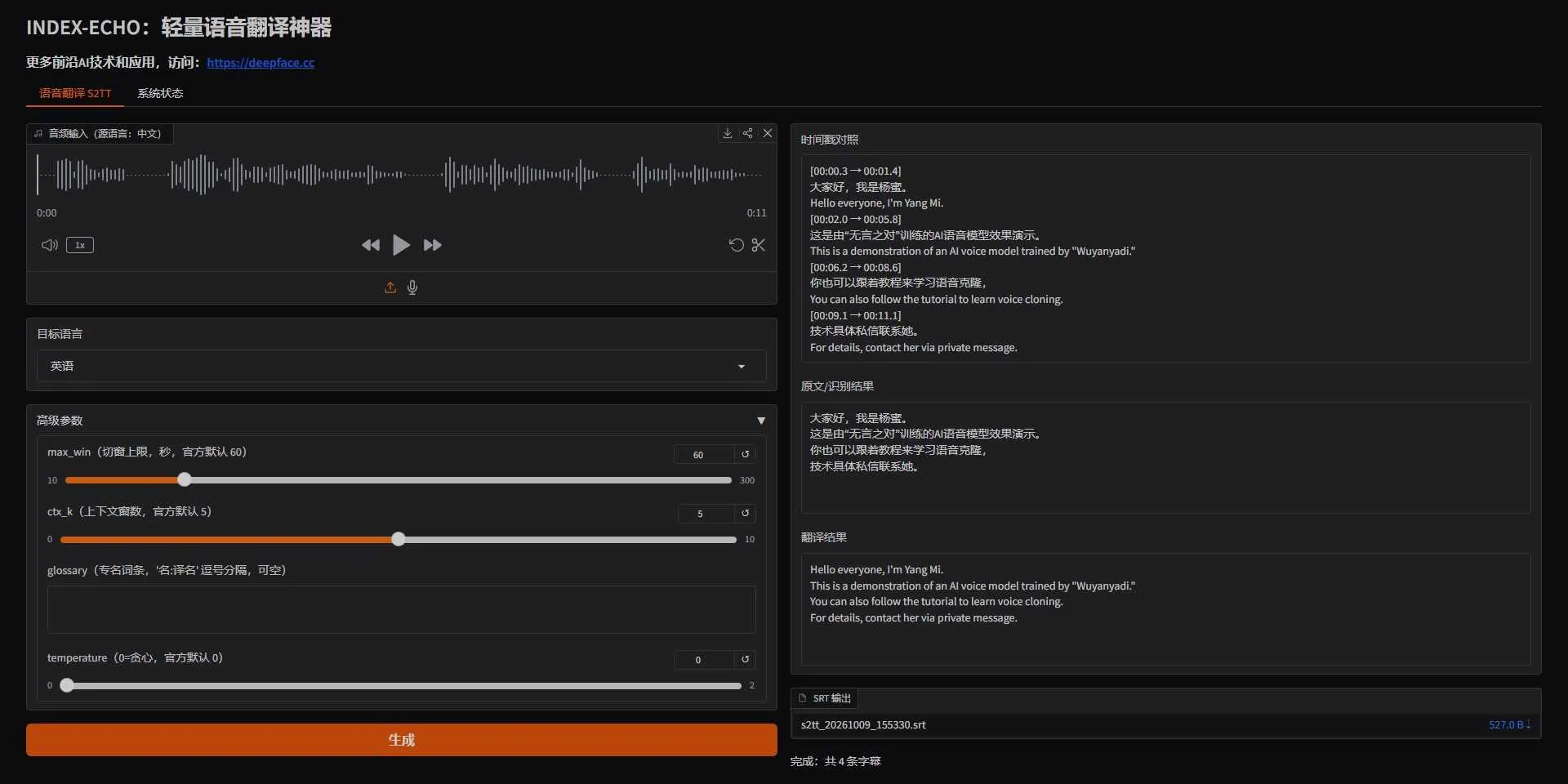Click the SRT 输出 file label
The image size is (1568, 784).
(x=825, y=698)
